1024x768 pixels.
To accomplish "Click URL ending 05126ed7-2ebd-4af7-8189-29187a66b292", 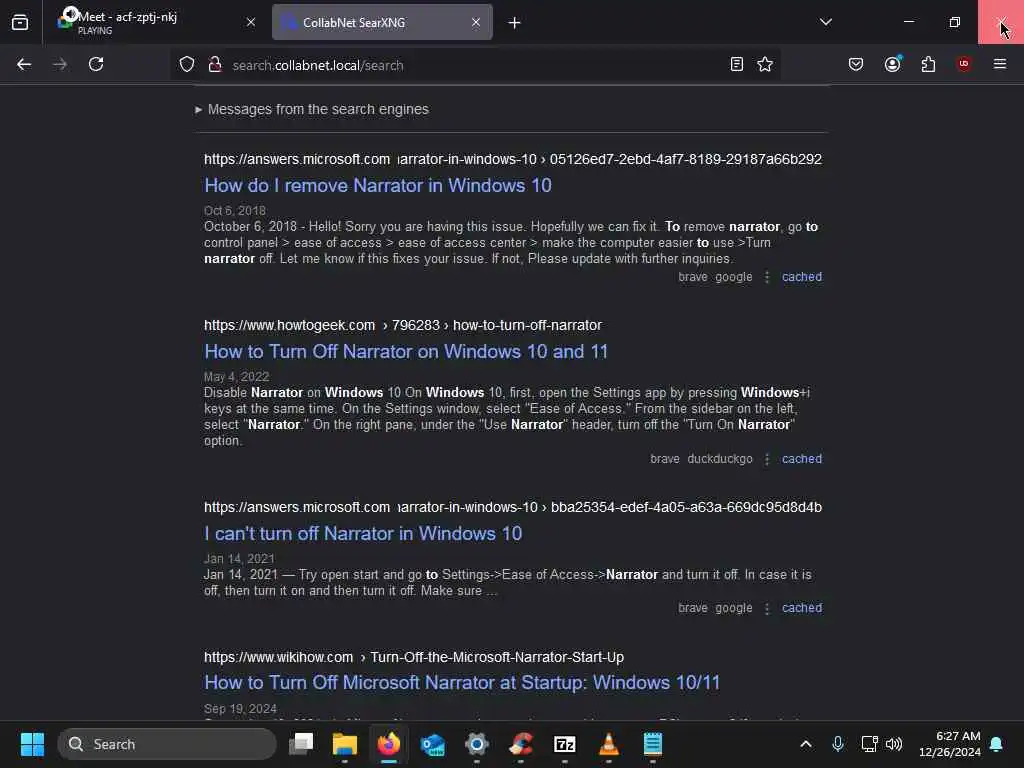I will 513,159.
